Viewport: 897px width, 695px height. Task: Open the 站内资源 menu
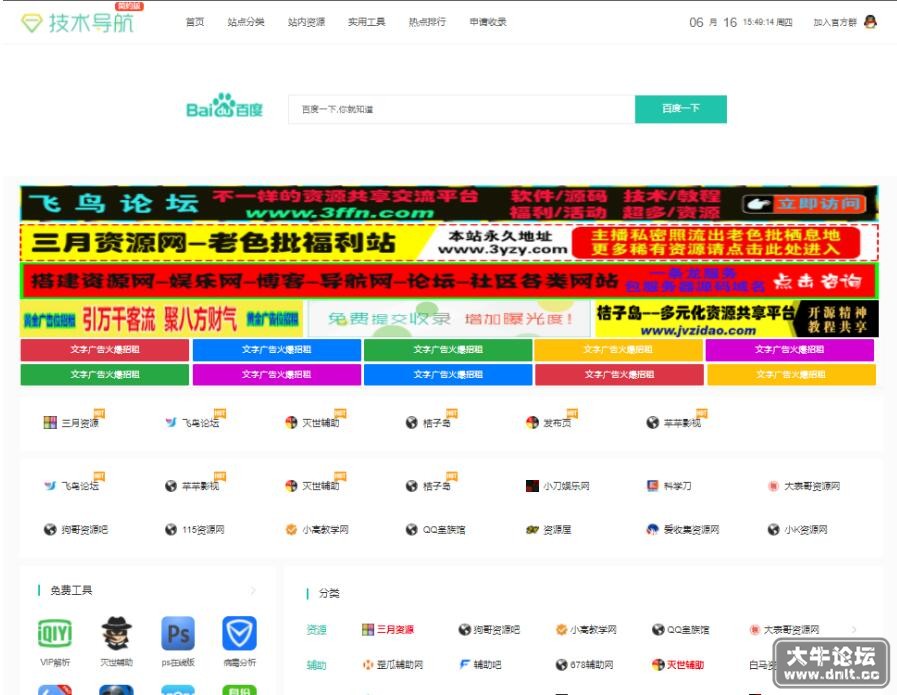pos(306,22)
